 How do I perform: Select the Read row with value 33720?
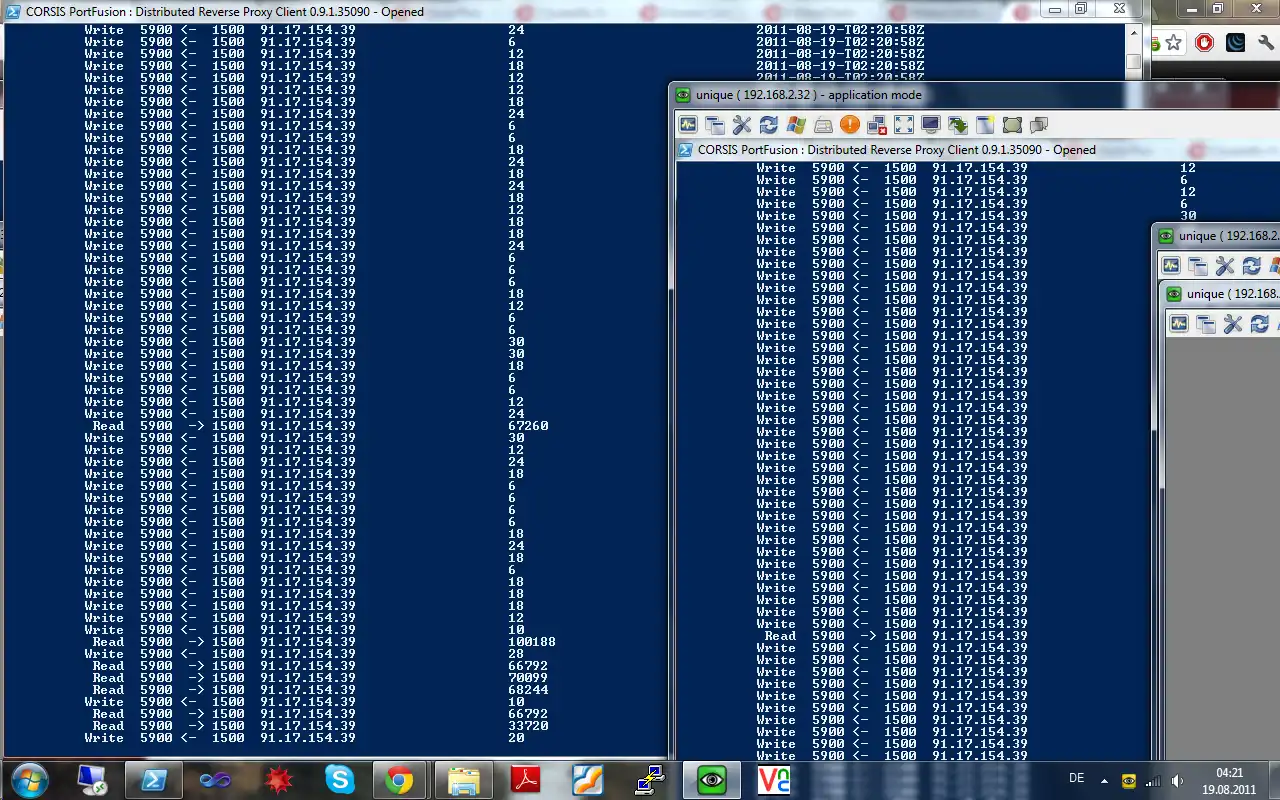point(320,726)
